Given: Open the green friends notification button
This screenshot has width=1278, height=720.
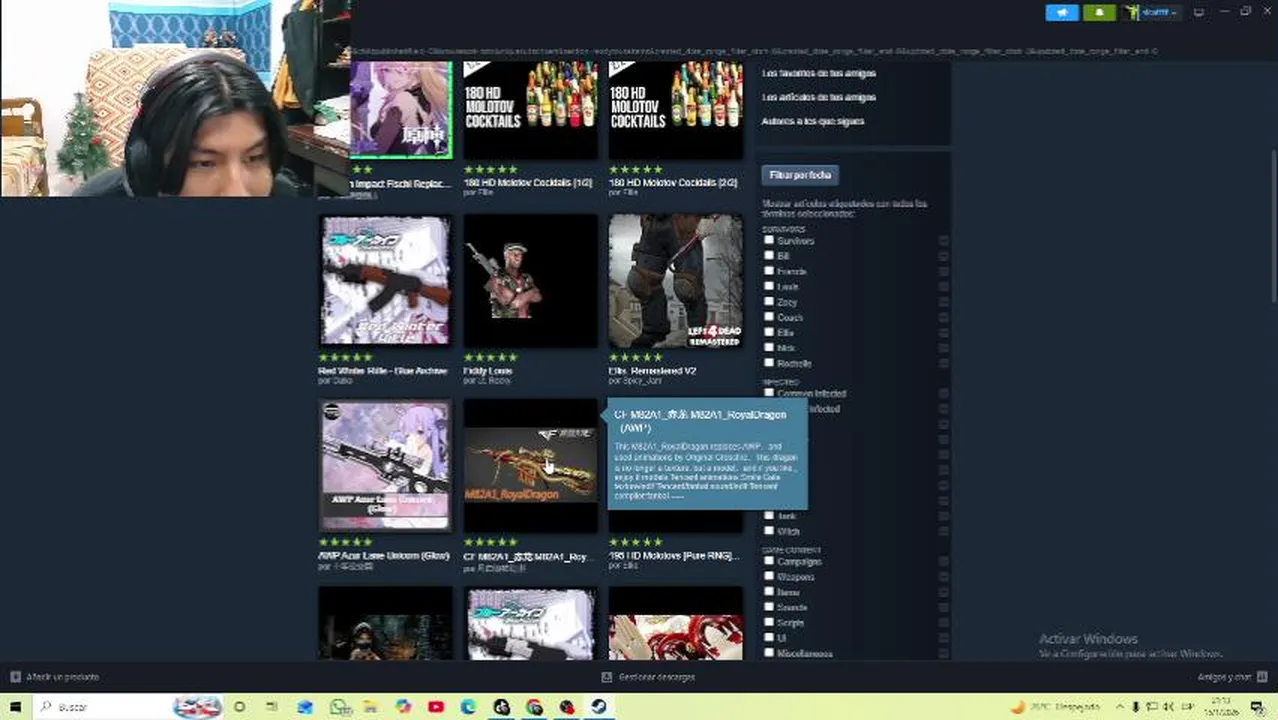Looking at the screenshot, I should click(x=1100, y=12).
